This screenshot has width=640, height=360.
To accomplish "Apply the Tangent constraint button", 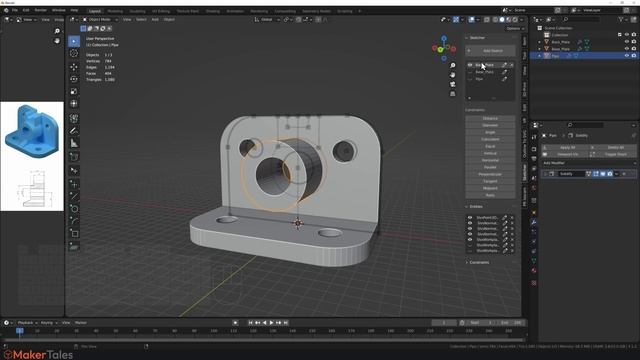I will click(490, 181).
